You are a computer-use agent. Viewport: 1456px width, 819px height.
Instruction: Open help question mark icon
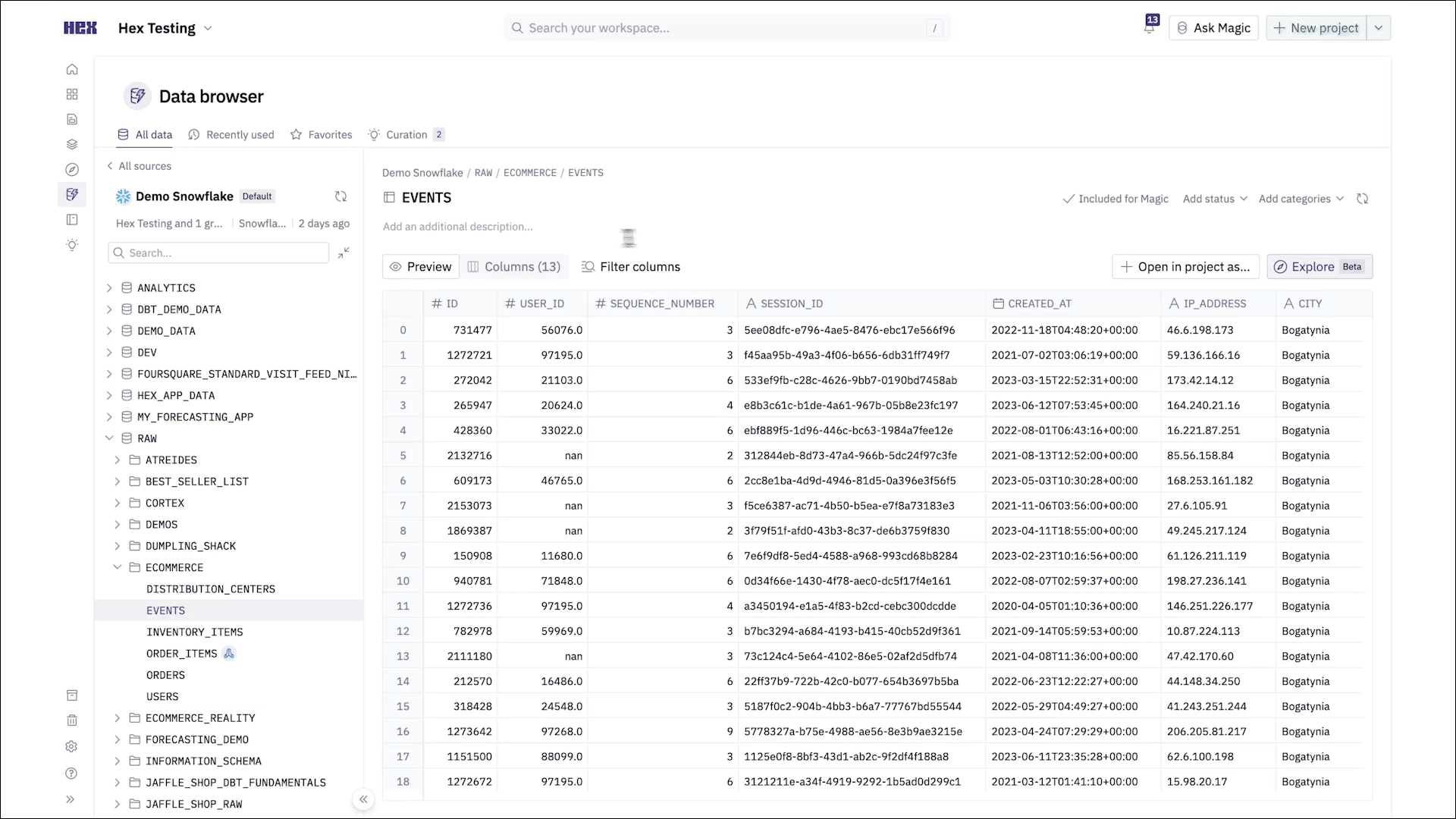(71, 773)
